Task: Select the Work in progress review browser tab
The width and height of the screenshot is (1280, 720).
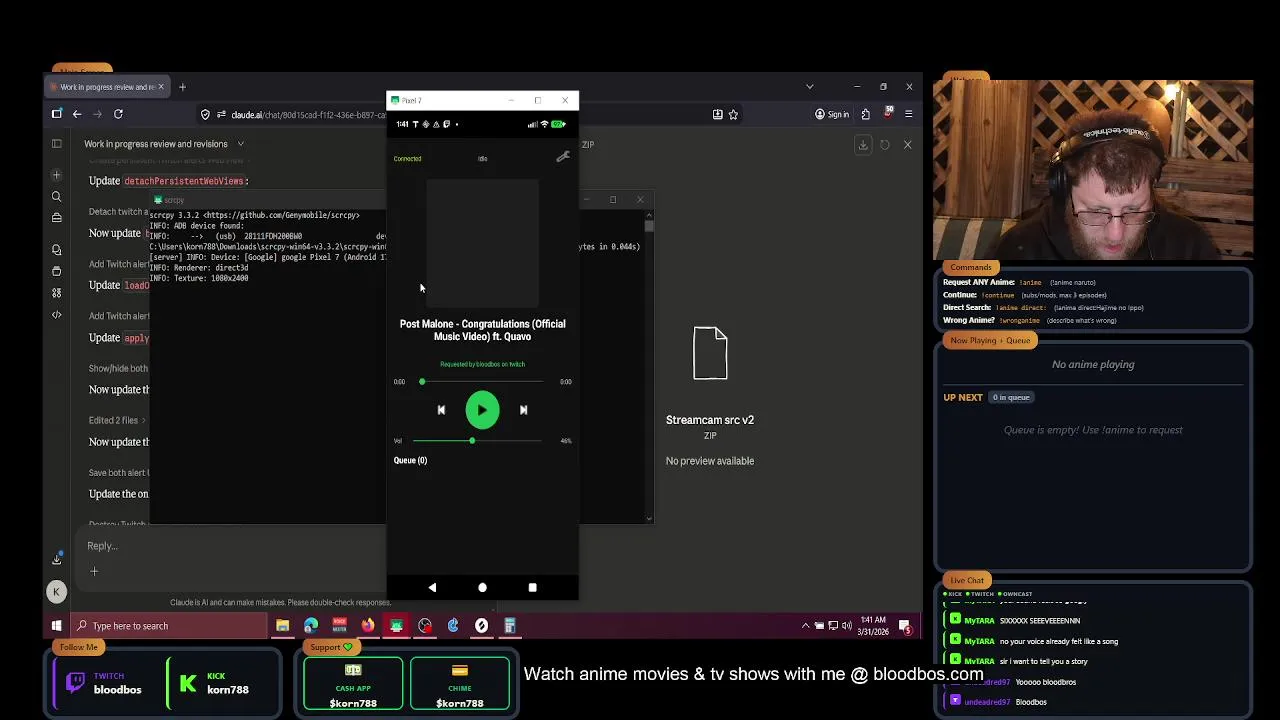Action: pyautogui.click(x=107, y=87)
